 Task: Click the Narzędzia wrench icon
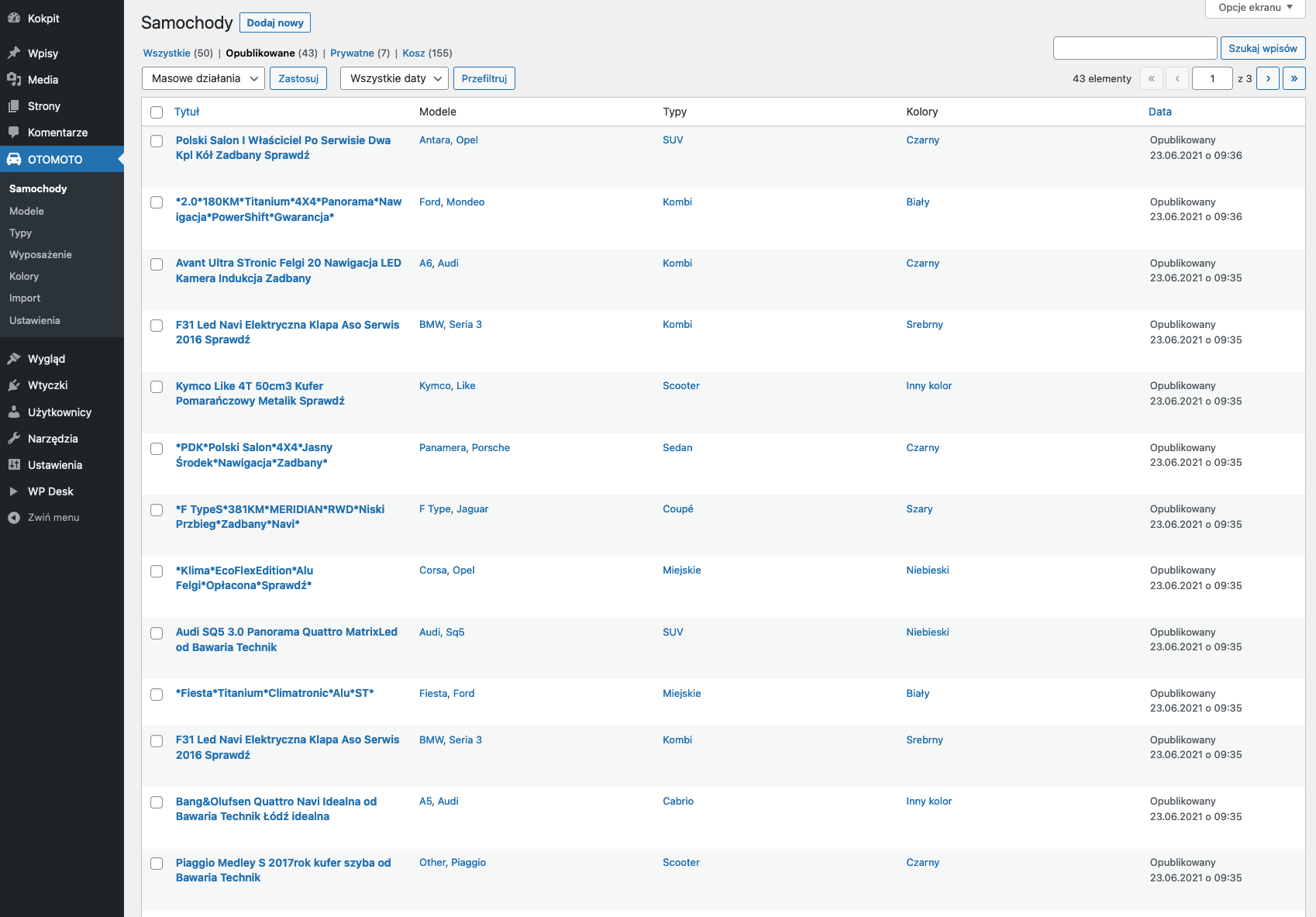coord(14,438)
